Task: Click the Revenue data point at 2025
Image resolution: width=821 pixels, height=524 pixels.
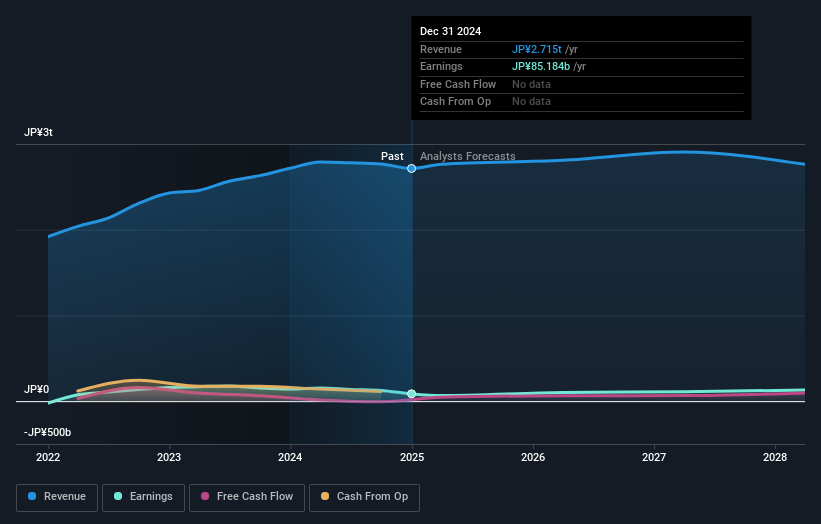Action: [412, 169]
